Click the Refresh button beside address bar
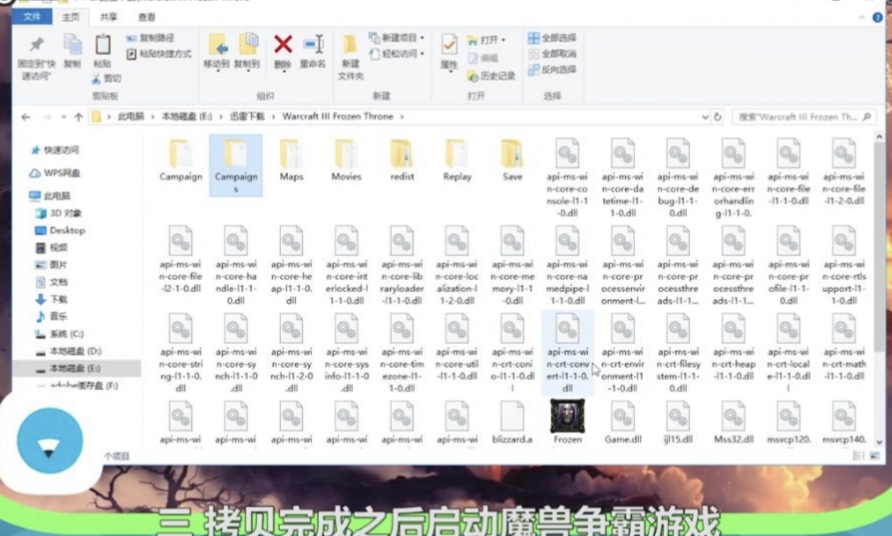Viewport: 892px width, 536px height. [718, 117]
